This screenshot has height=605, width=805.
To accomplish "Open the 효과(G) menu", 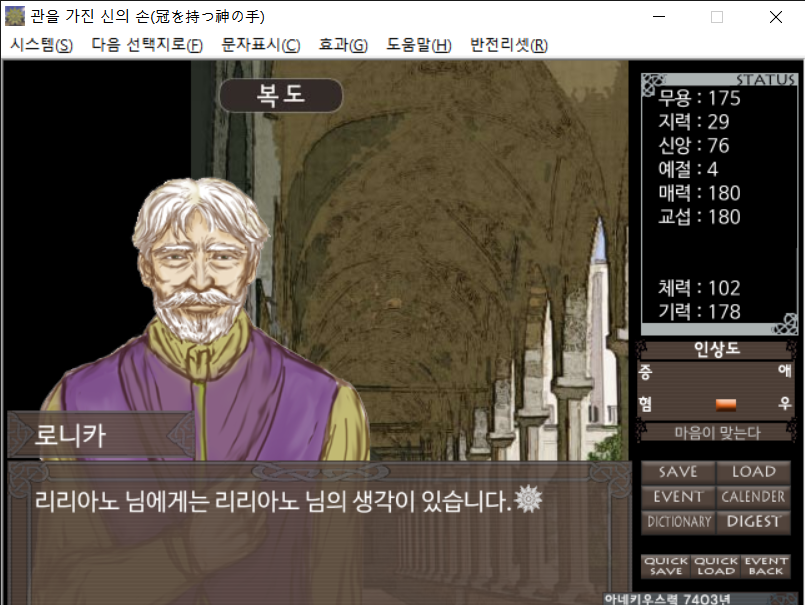I will [x=343, y=45].
